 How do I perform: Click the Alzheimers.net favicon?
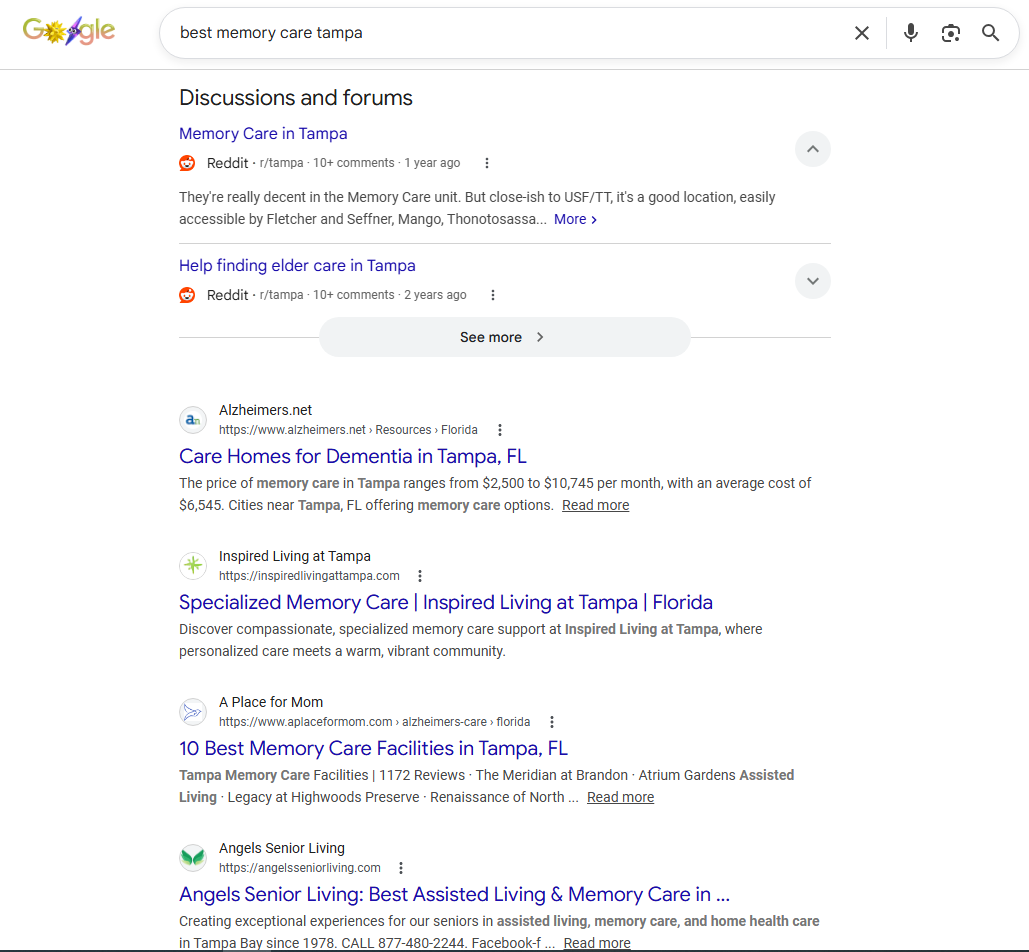(193, 420)
